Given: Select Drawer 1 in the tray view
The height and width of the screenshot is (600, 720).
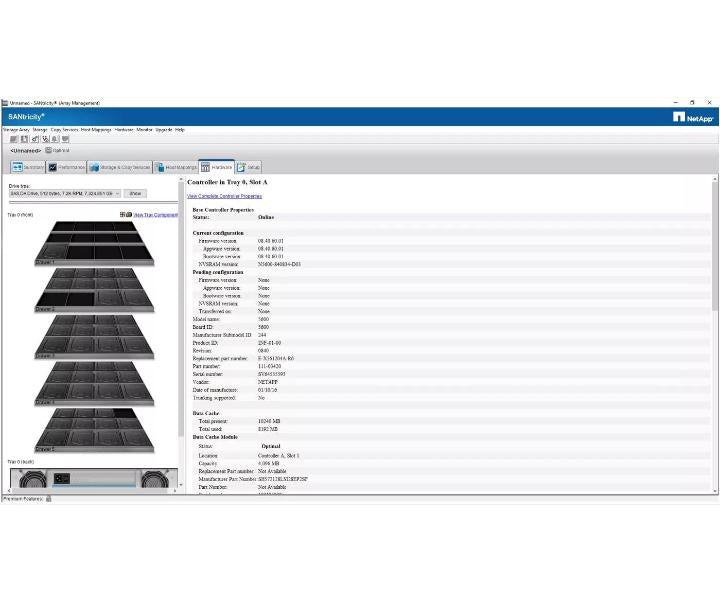Looking at the screenshot, I should pos(94,243).
